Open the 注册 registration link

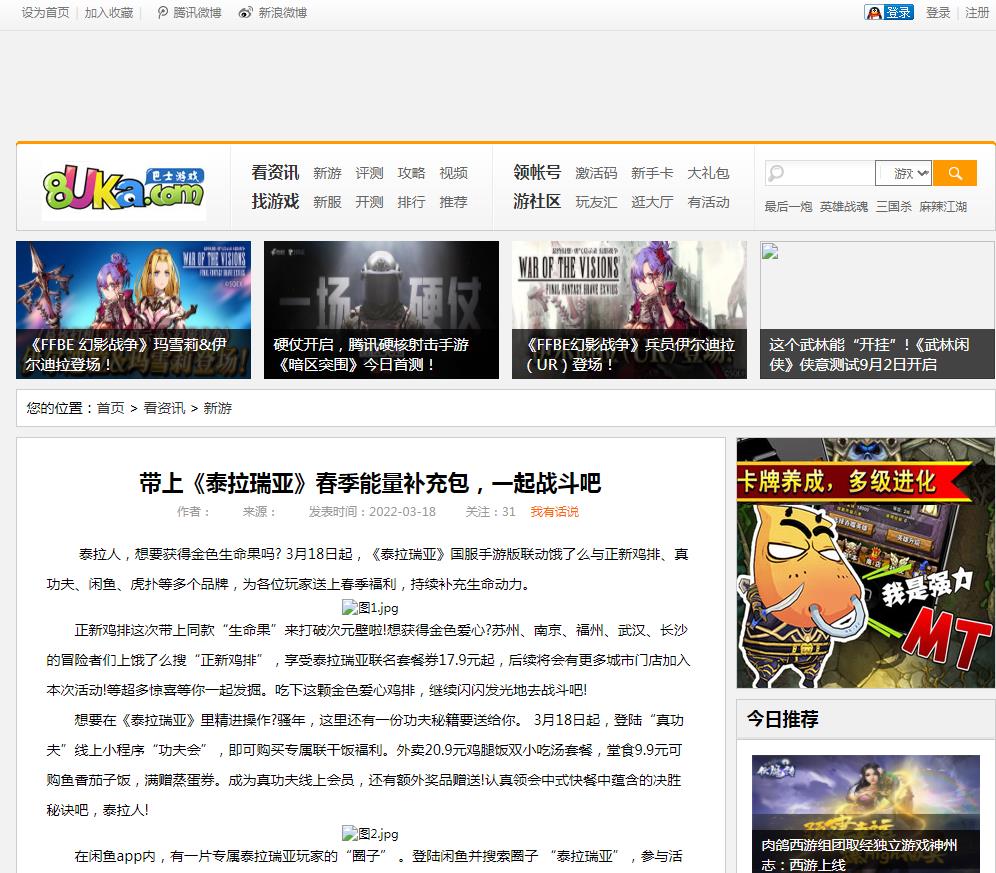[977, 12]
